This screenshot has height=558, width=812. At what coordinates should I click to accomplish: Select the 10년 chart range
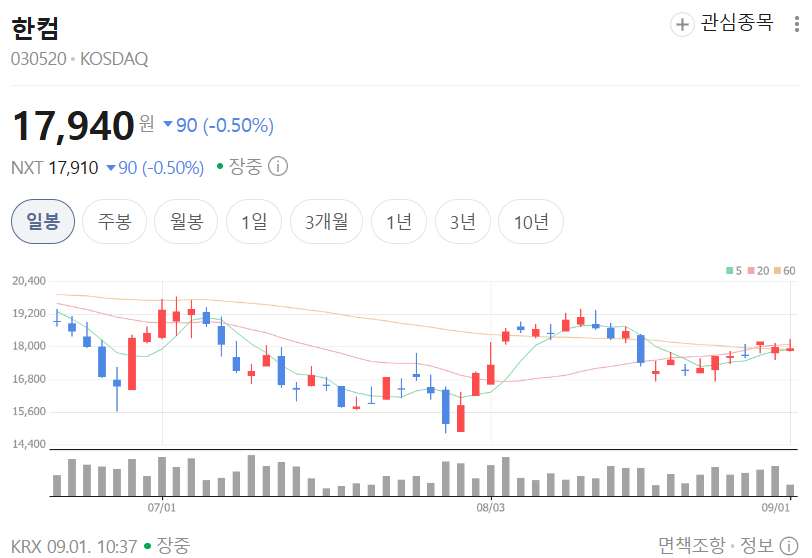click(x=531, y=222)
